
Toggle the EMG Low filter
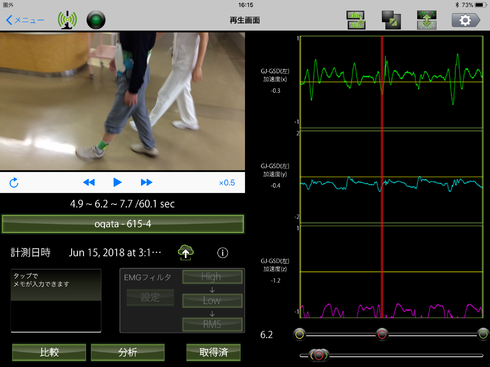pos(212,300)
